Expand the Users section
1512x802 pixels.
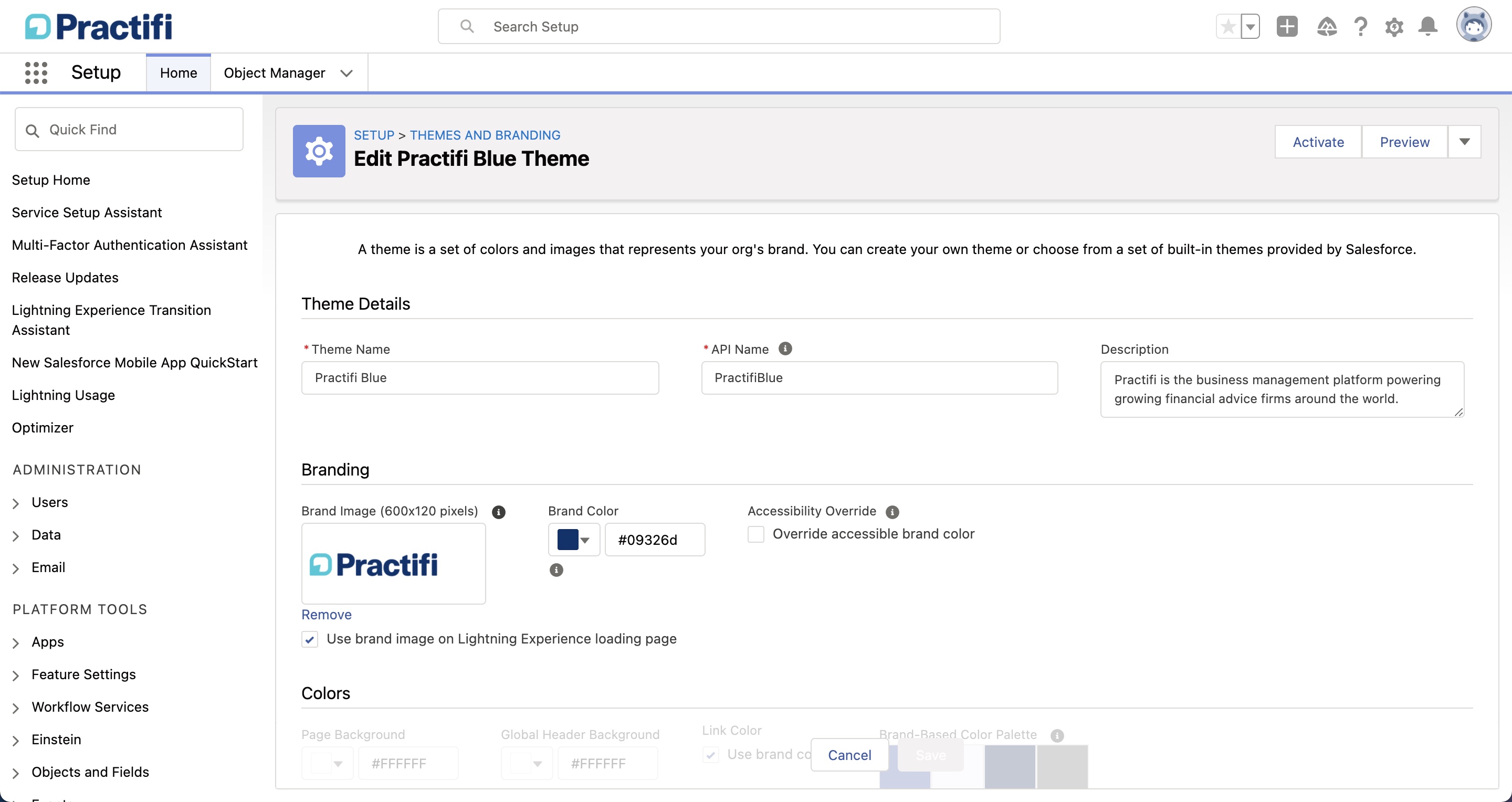[x=15, y=503]
